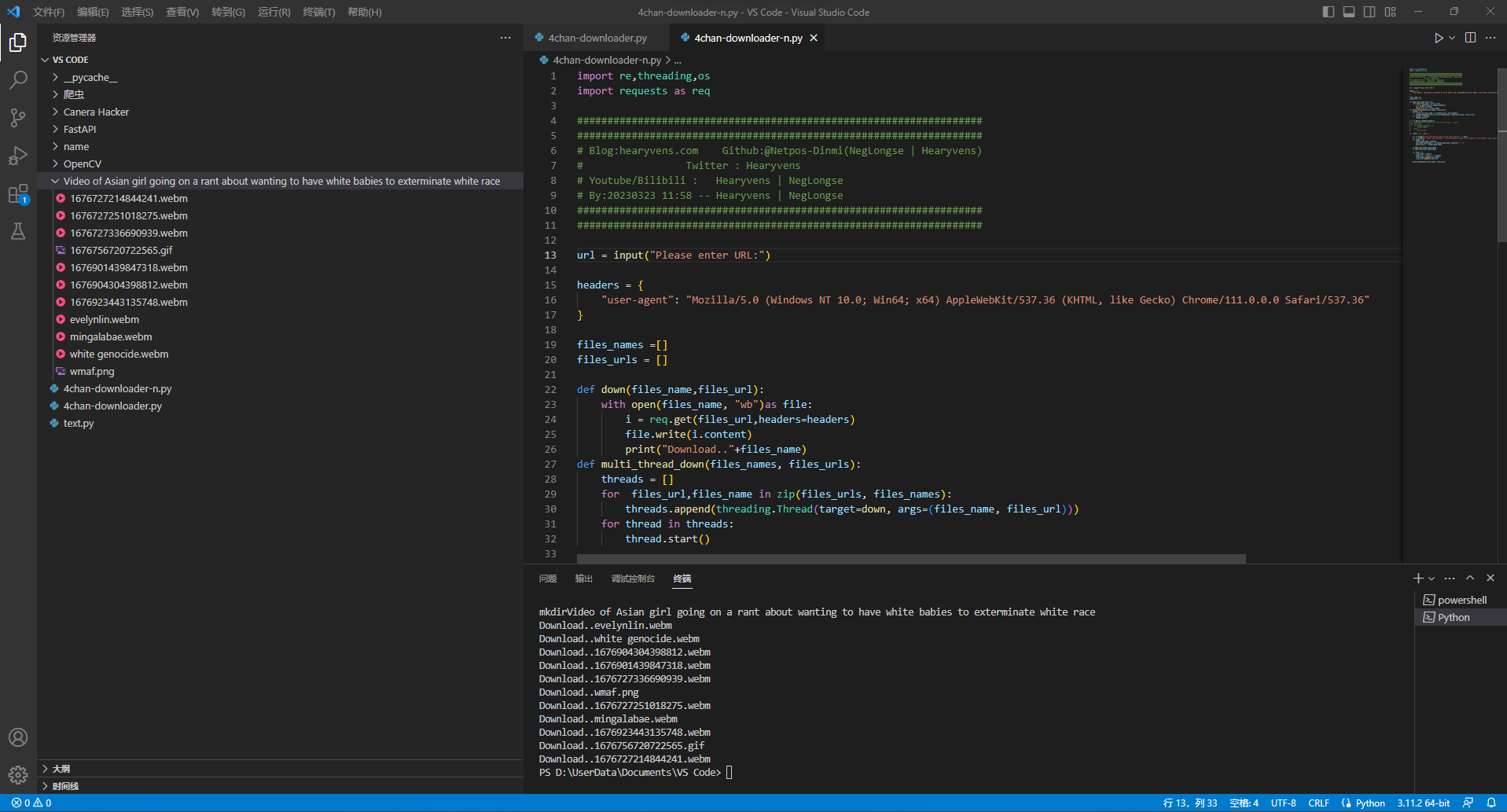Click the Run Python File play button
This screenshot has height=812, width=1507.
[1438, 38]
